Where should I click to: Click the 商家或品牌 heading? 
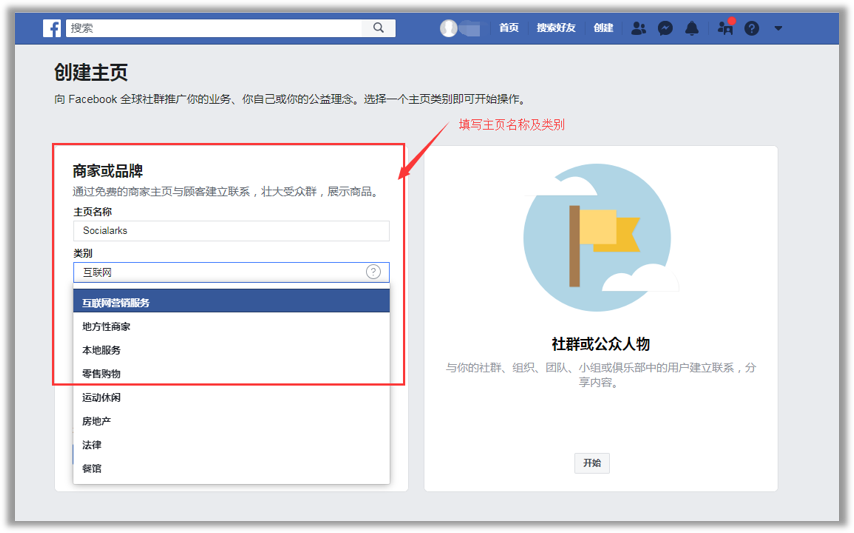click(x=108, y=171)
